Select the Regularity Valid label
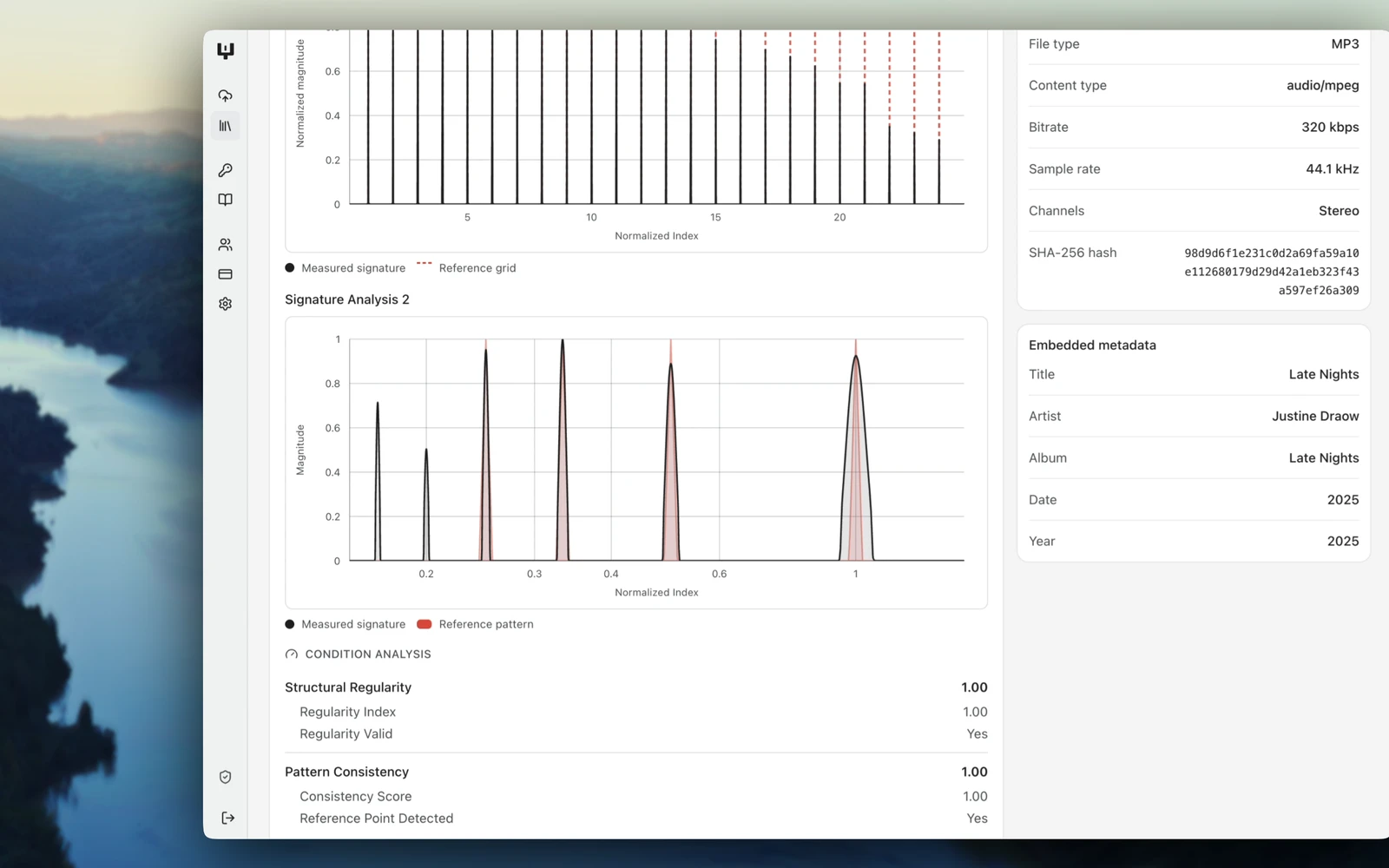The height and width of the screenshot is (868, 1389). (346, 733)
